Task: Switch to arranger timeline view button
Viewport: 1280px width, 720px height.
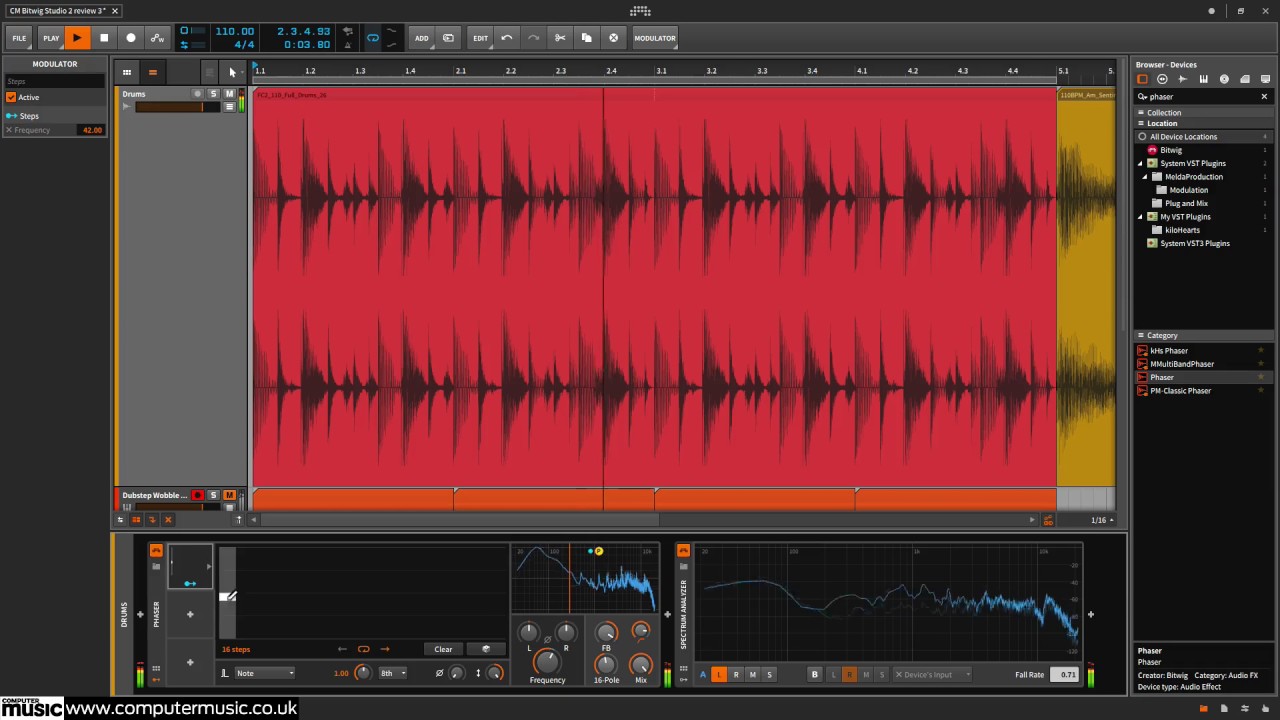Action: tap(152, 72)
